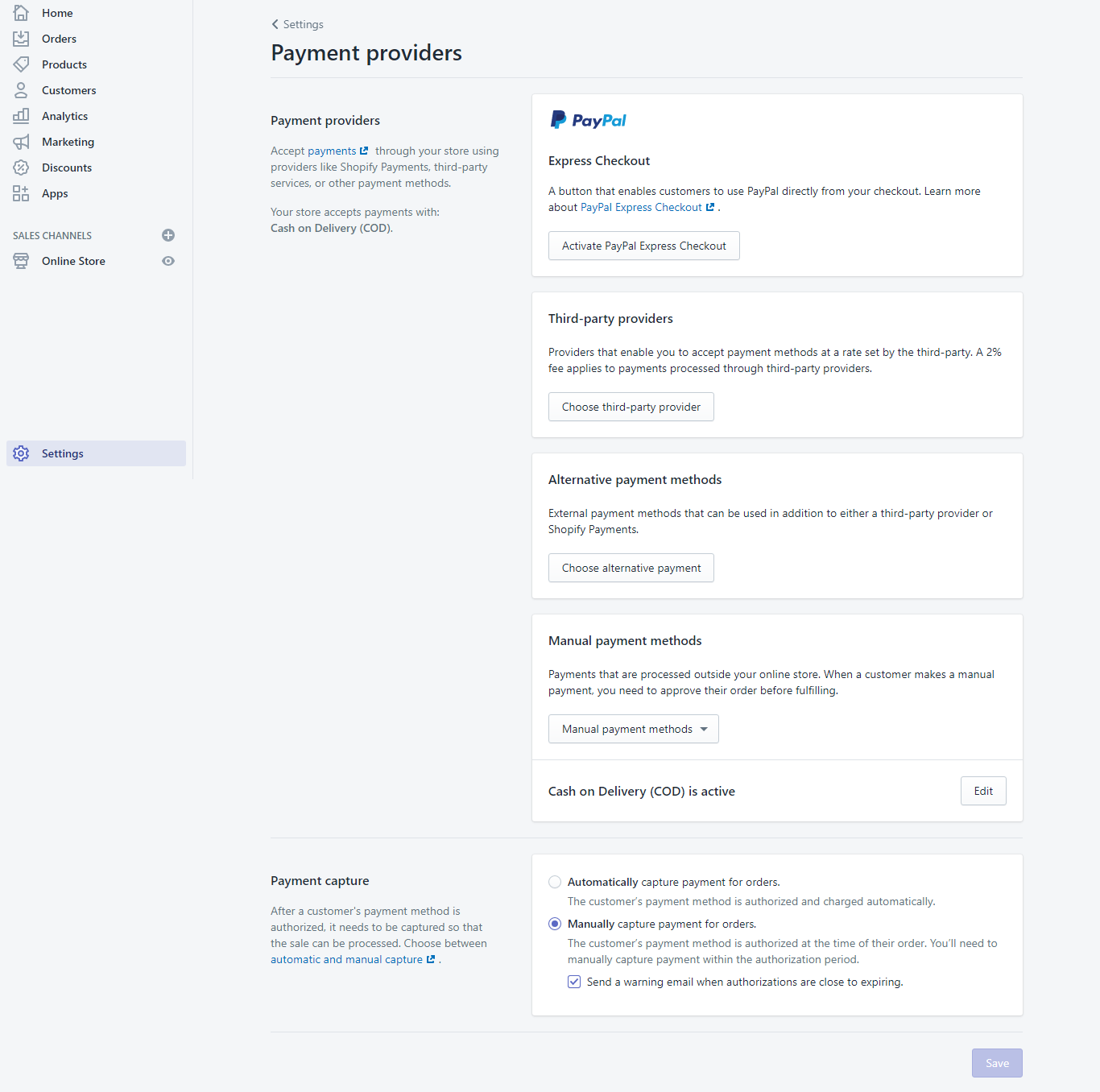The image size is (1100, 1092).
Task: Go back to Settings via the chevron
Action: pyautogui.click(x=275, y=24)
